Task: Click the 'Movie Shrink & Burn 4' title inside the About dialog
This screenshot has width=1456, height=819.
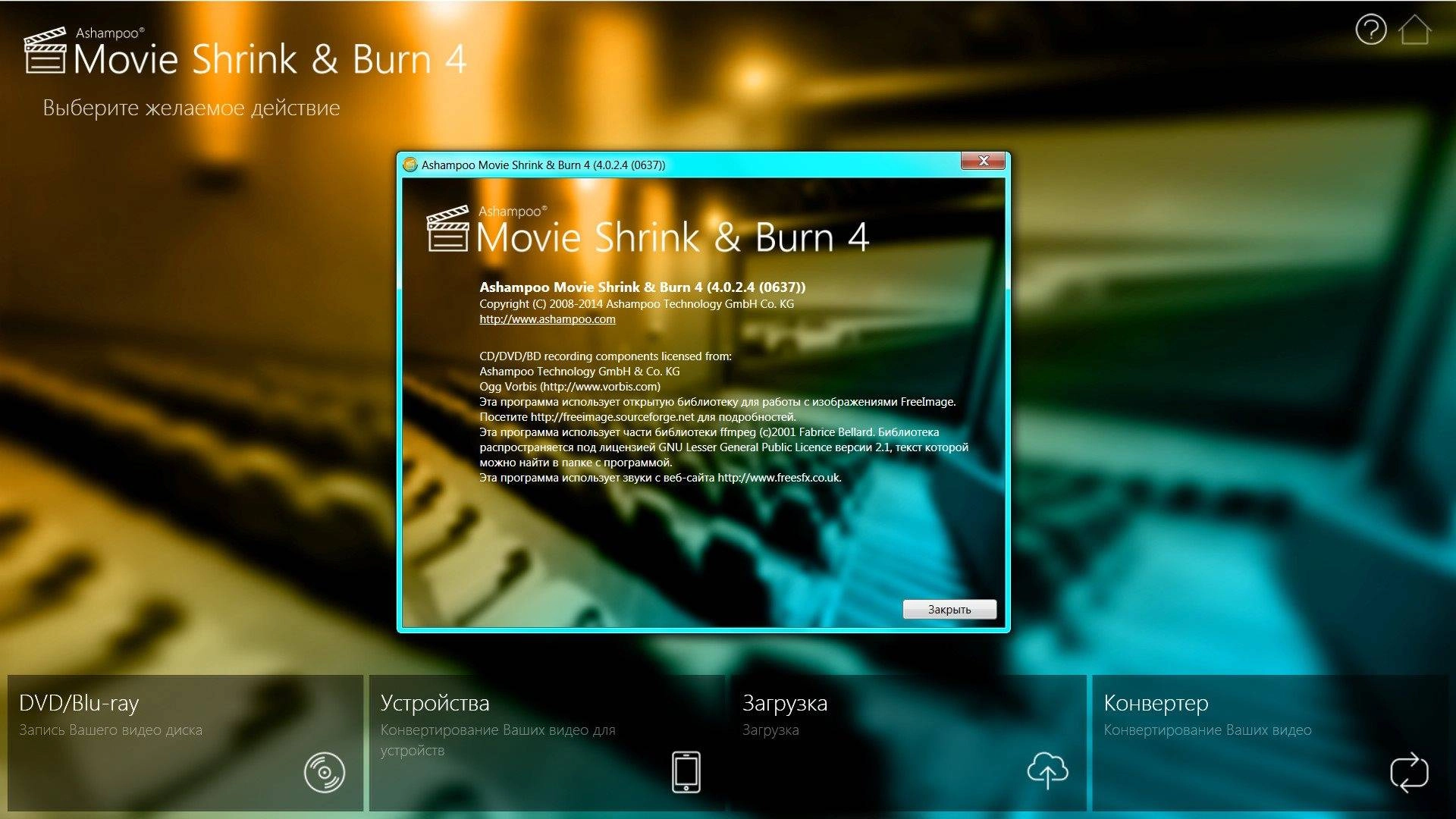Action: pos(672,237)
